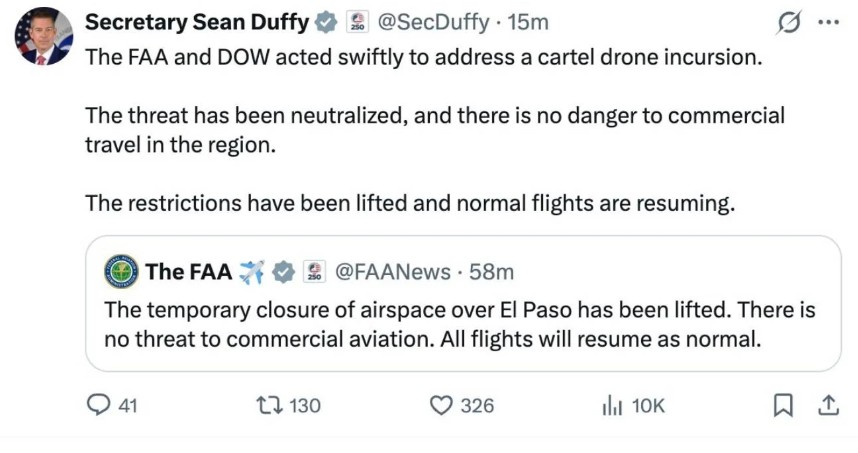Click the @FAANews handle
Image resolution: width=858 pixels, height=453 pixels.
point(391,271)
